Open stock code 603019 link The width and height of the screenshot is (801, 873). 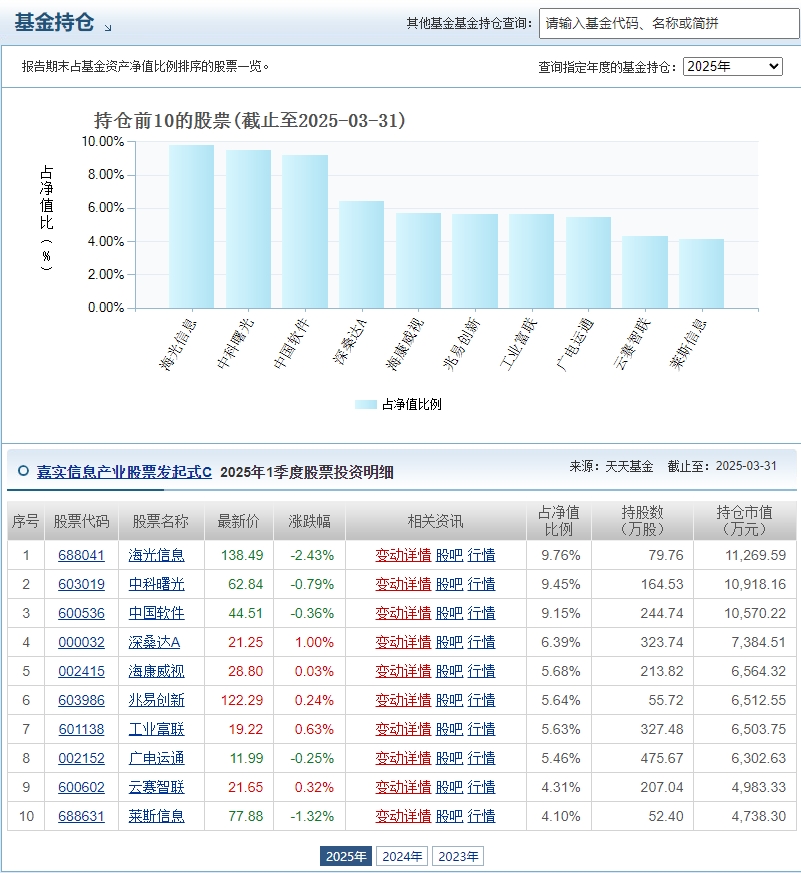[x=81, y=584]
